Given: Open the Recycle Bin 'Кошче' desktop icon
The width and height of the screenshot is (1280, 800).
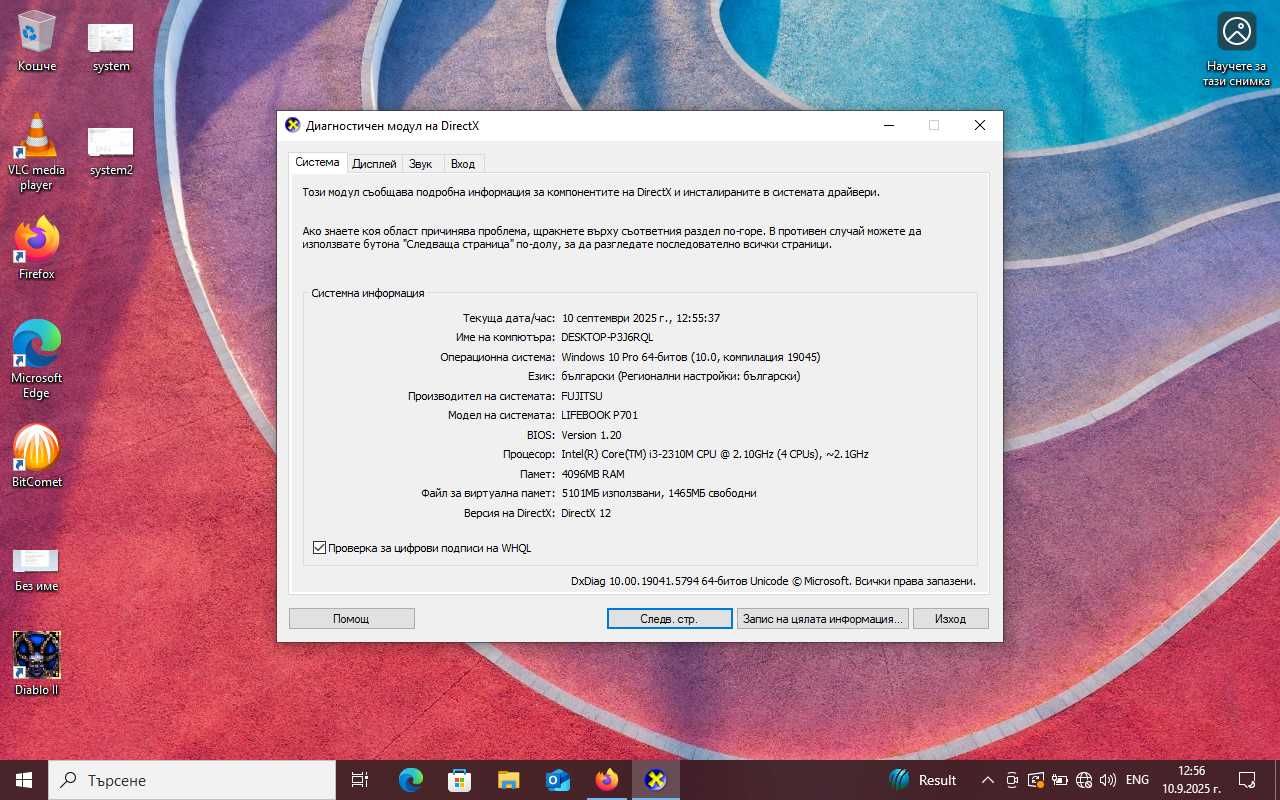Looking at the screenshot, I should pos(37,41).
